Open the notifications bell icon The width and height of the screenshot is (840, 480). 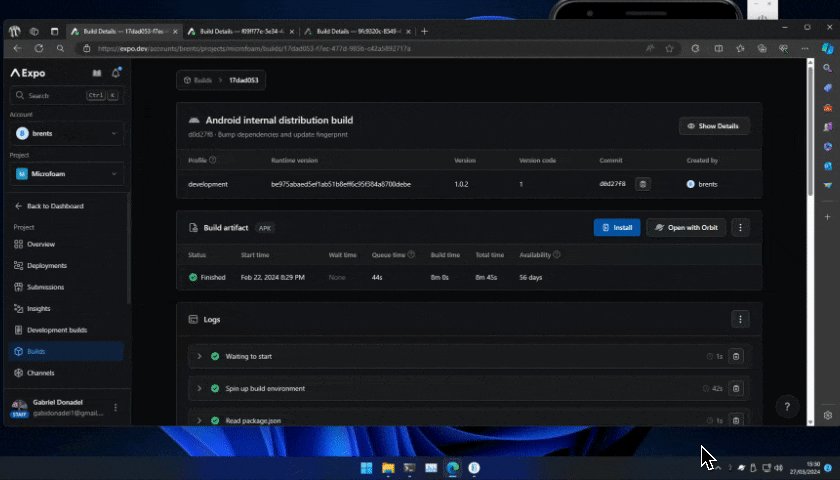pos(116,73)
